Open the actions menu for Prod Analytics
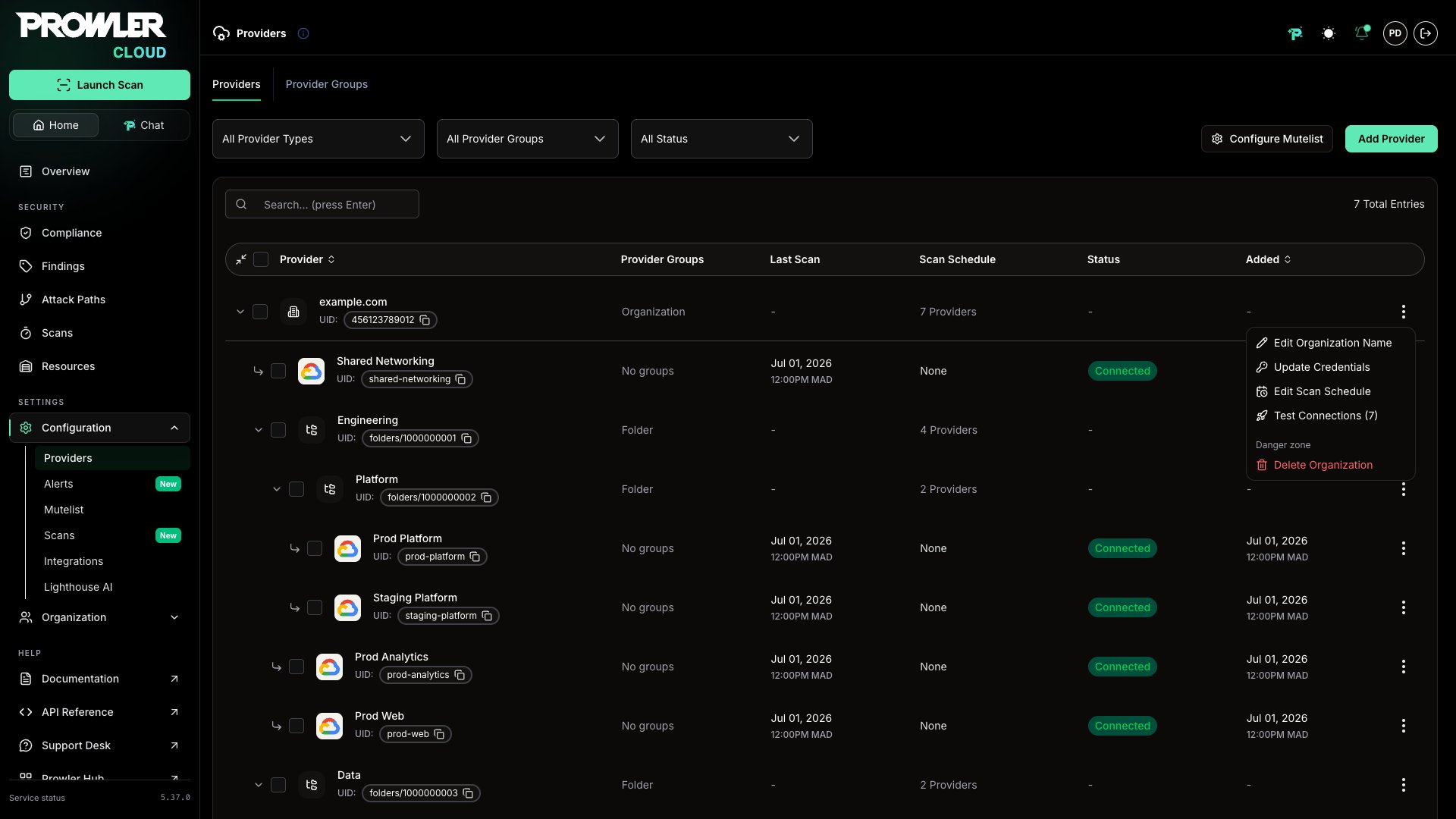 click(1403, 667)
